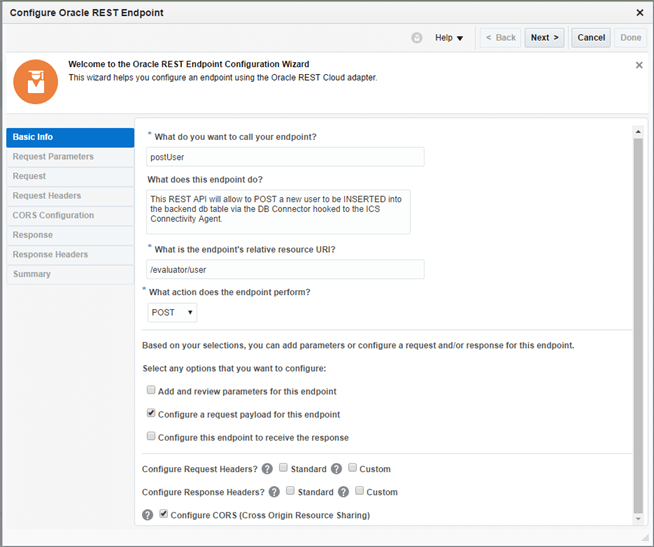The height and width of the screenshot is (547, 654).
Task: Select the Request Parameters step in sidebar
Action: point(53,157)
